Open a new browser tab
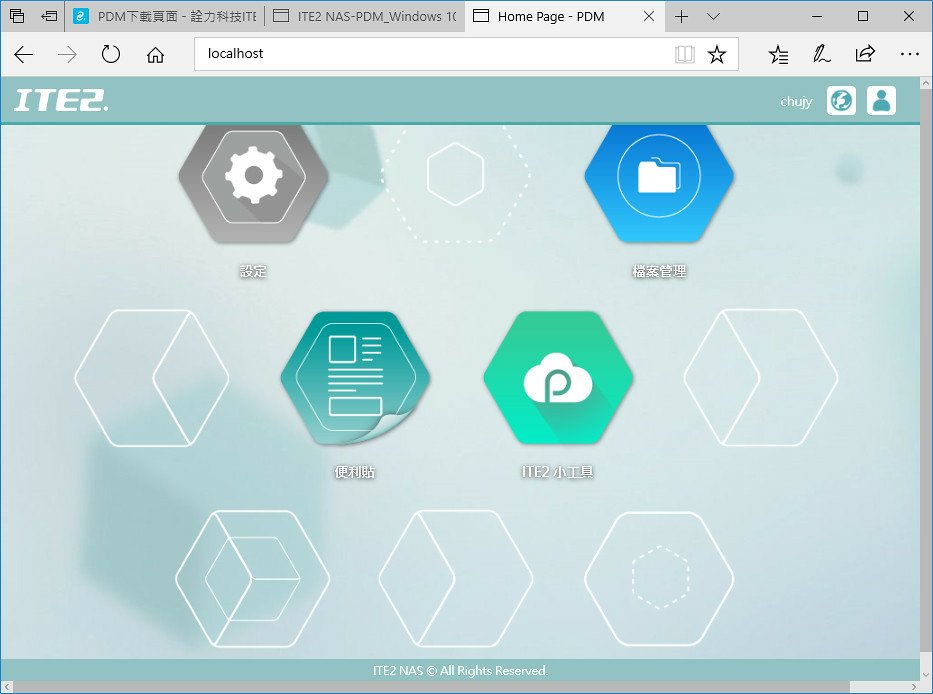 [x=681, y=16]
